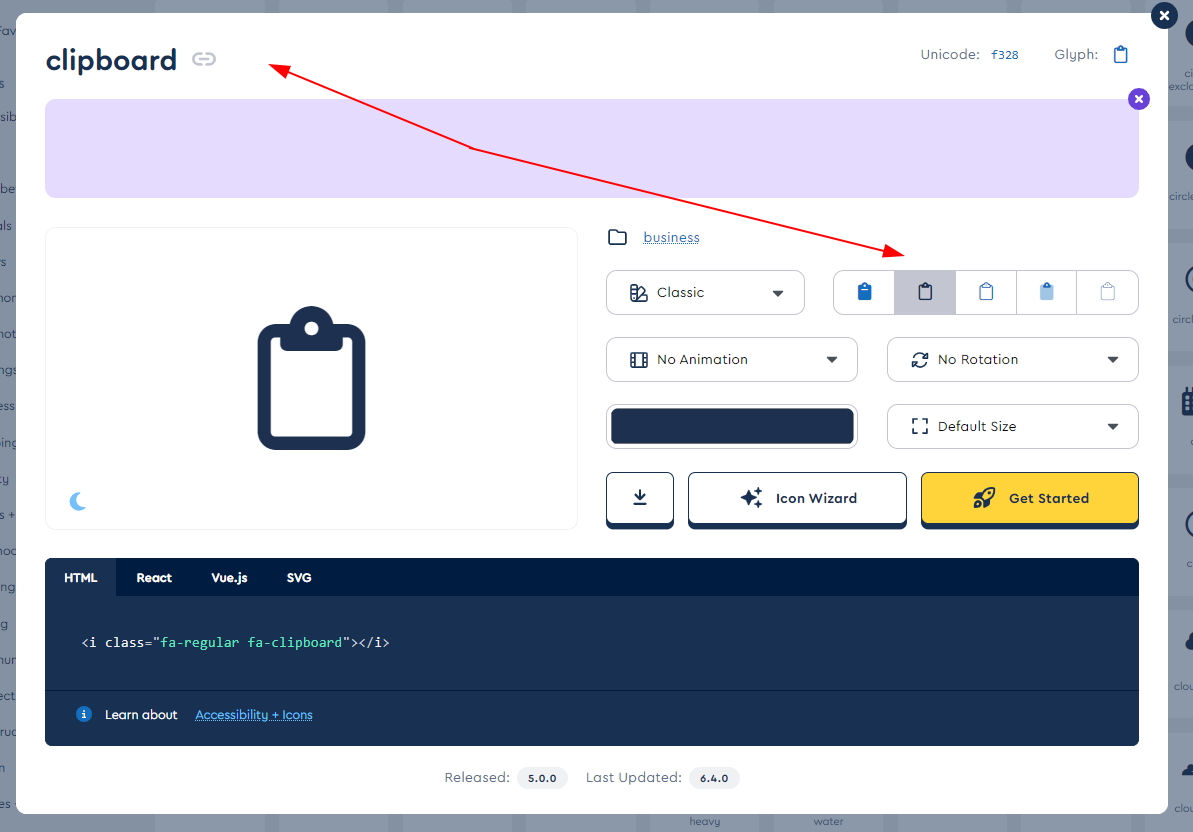1193x832 pixels.
Task: Click the sparkles icon on Icon Wizard
Action: click(x=752, y=498)
